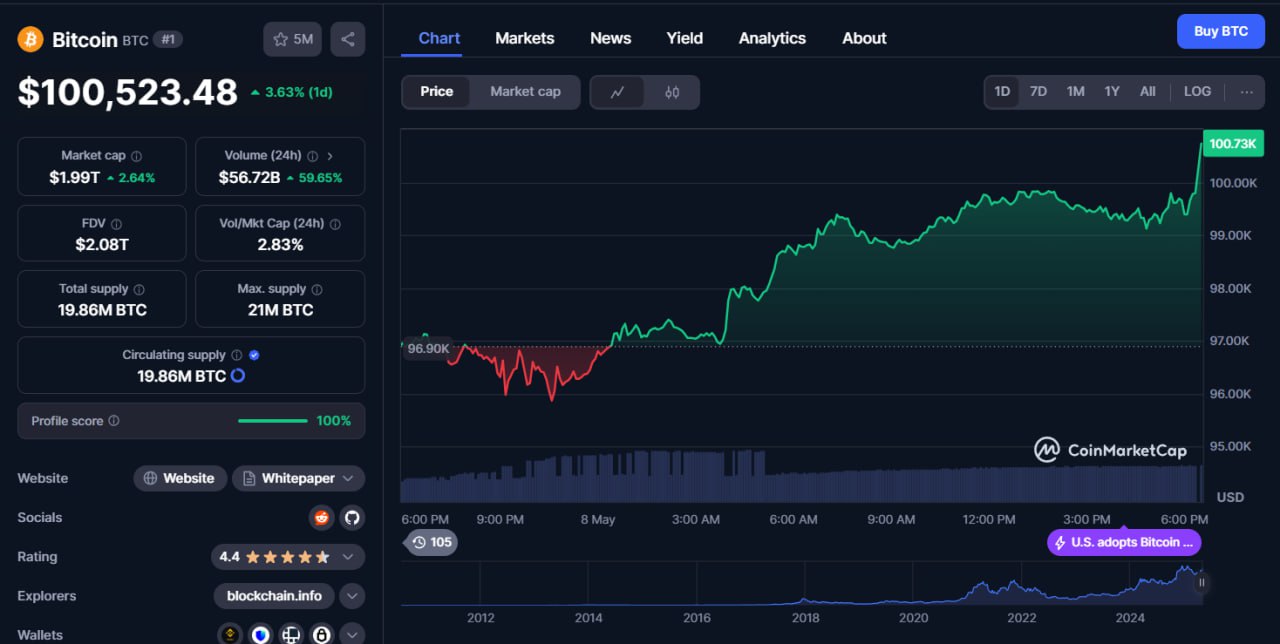Open the blockchain.info explorer link
The height and width of the screenshot is (644, 1280).
pos(274,596)
